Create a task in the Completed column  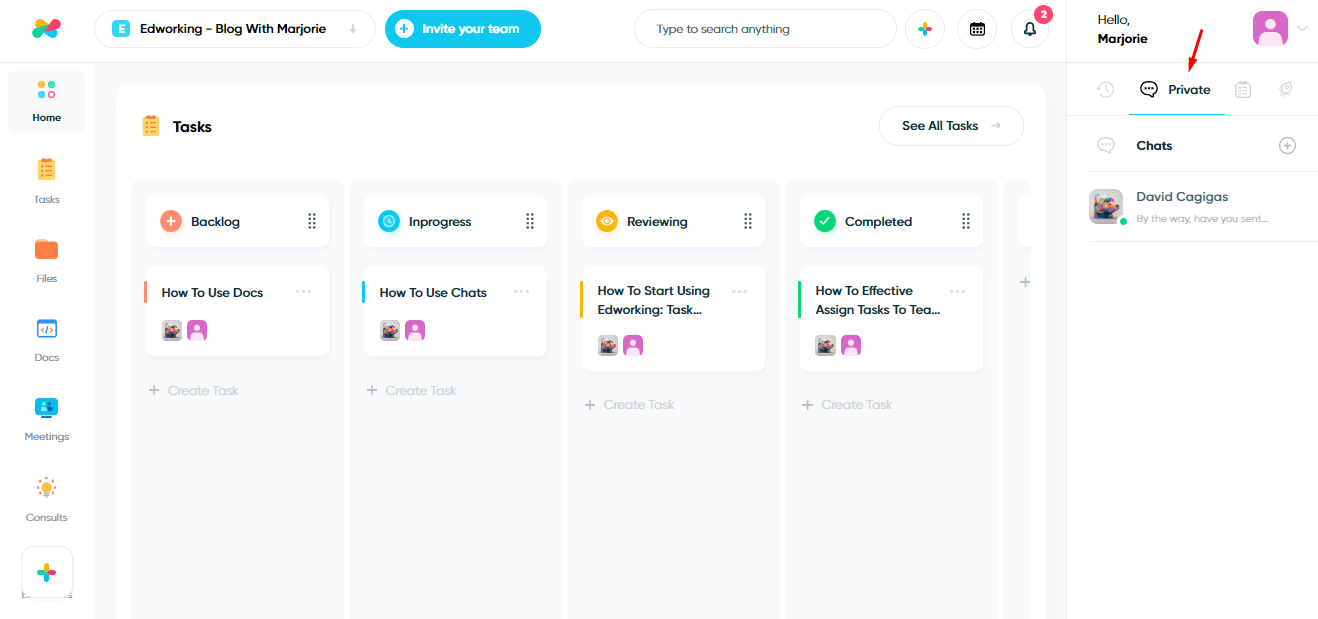coord(848,404)
